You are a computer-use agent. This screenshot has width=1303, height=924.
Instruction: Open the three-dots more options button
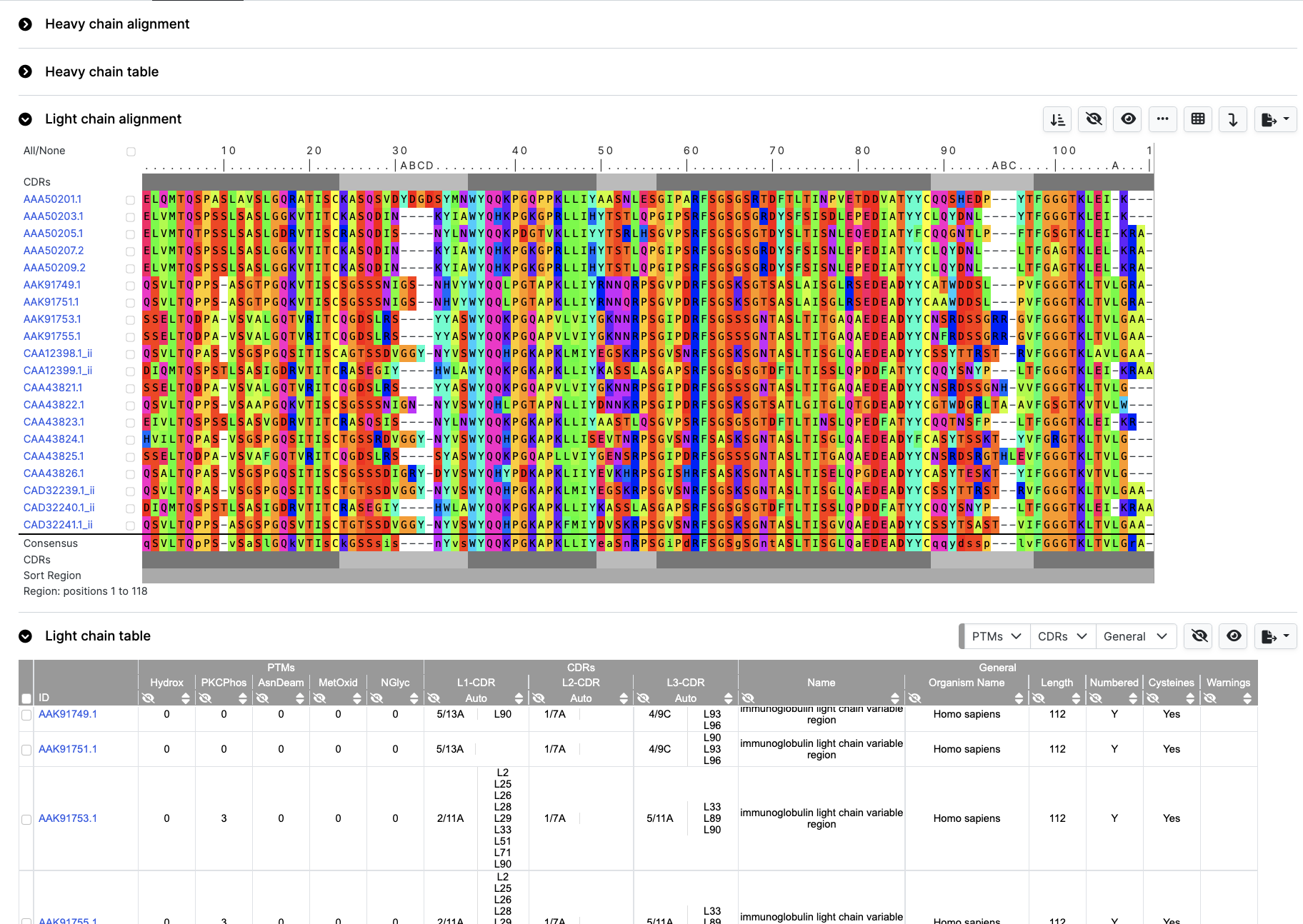1162,119
